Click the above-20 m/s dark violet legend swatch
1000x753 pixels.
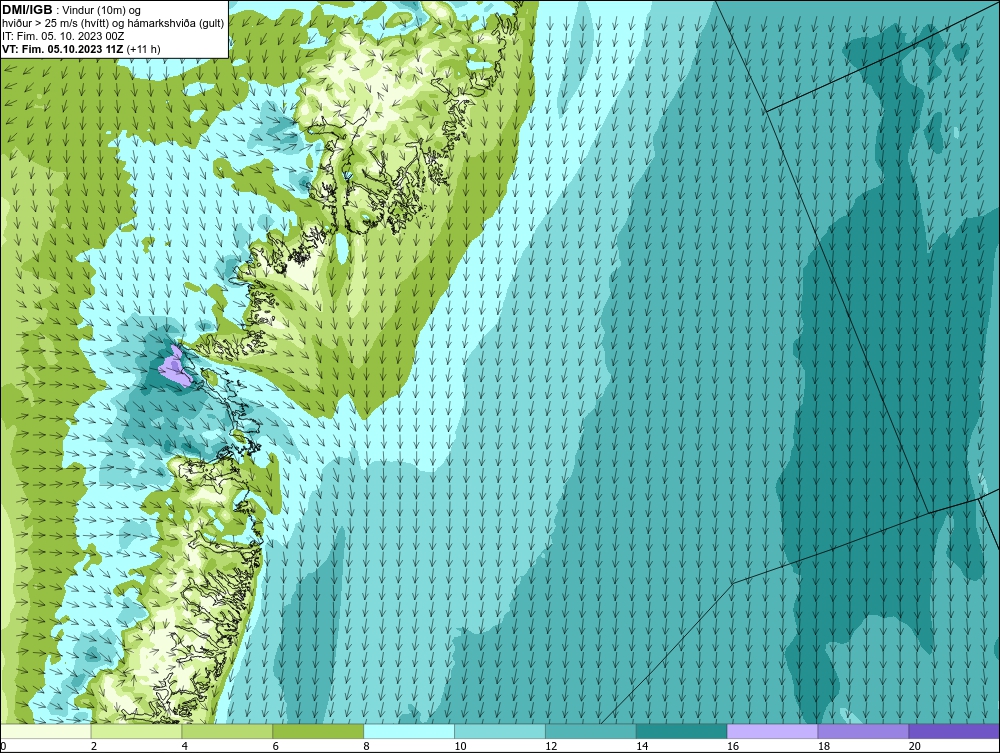pos(954,731)
